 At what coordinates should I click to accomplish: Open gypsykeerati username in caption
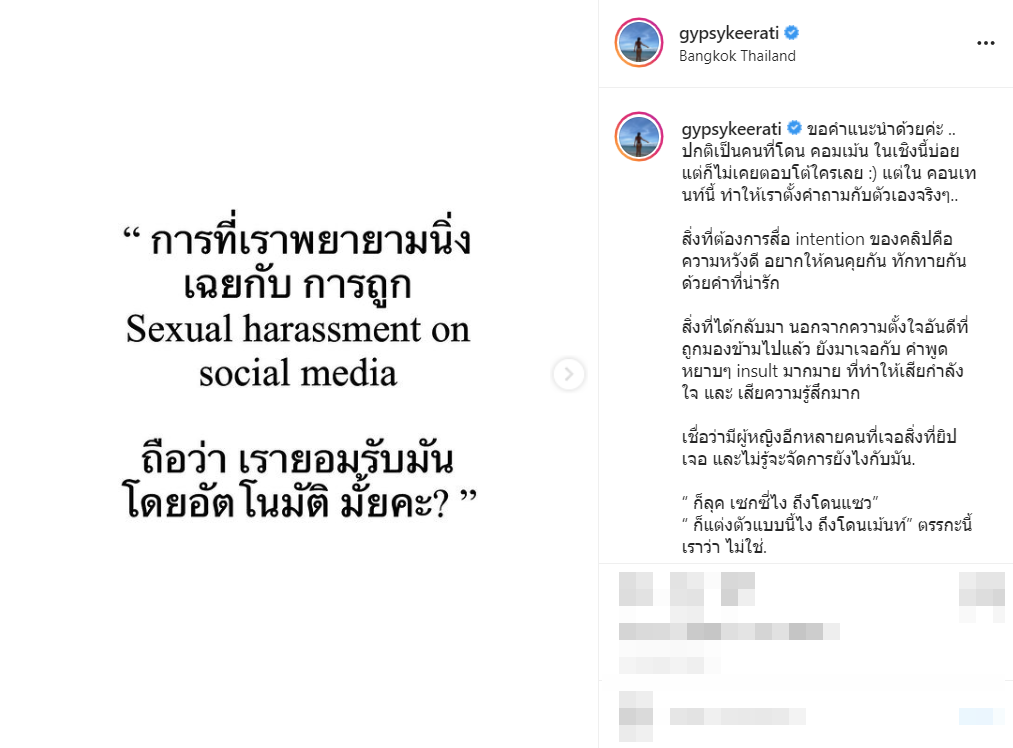click(x=731, y=129)
